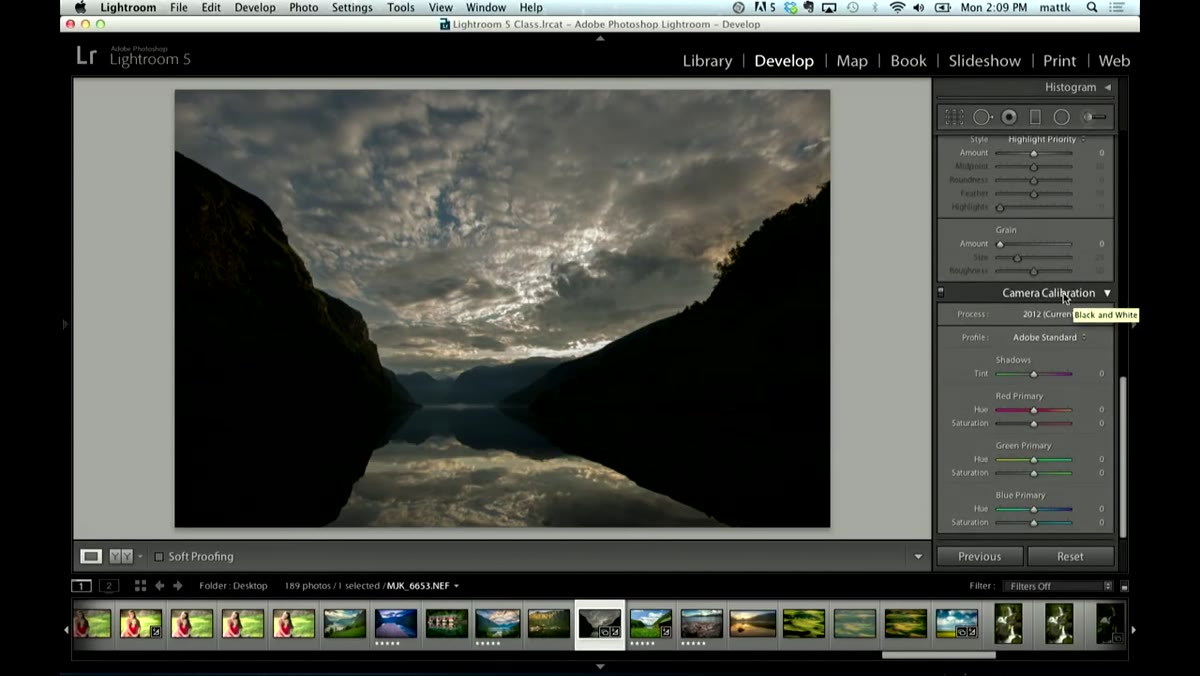
Task: Click the Bluetooth menu bar icon
Action: click(x=875, y=8)
